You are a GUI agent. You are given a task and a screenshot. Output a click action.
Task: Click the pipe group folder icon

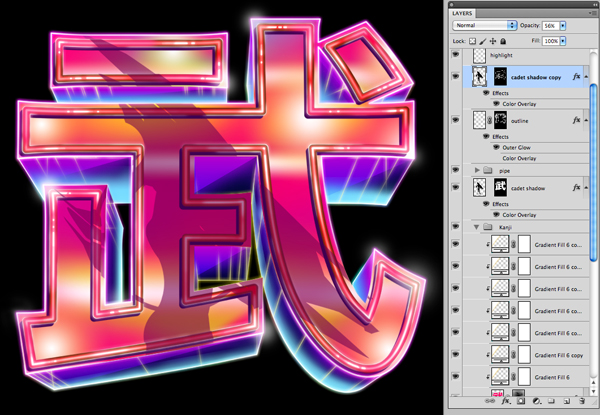pyautogui.click(x=488, y=170)
